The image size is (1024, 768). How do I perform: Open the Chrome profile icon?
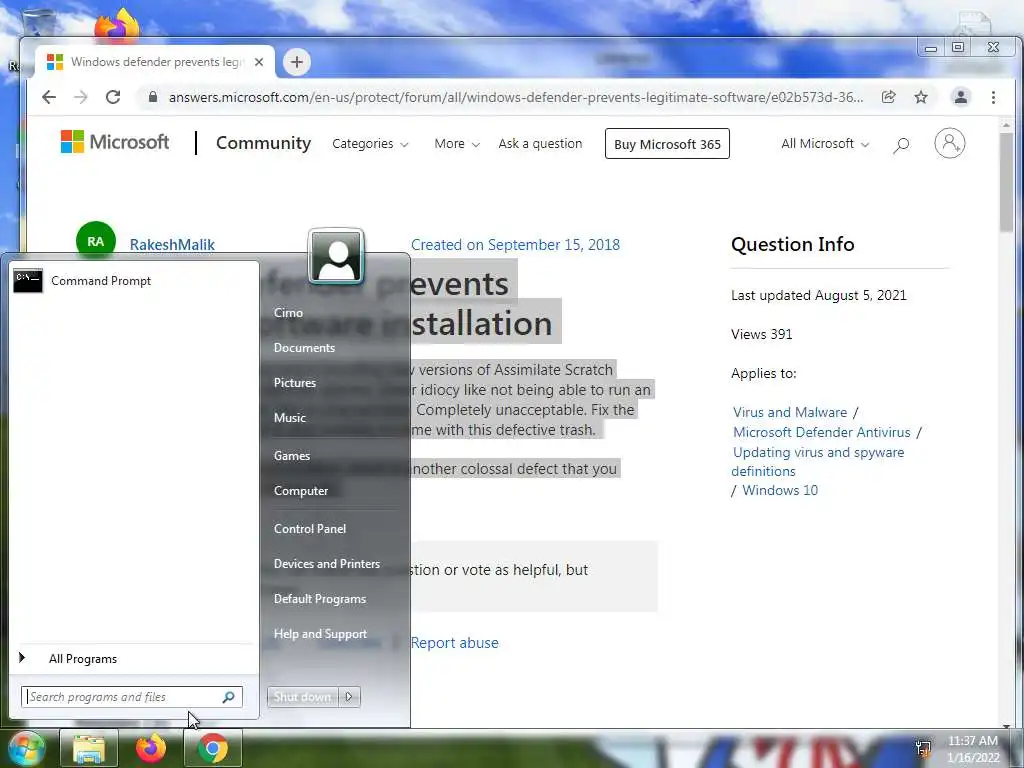point(961,97)
